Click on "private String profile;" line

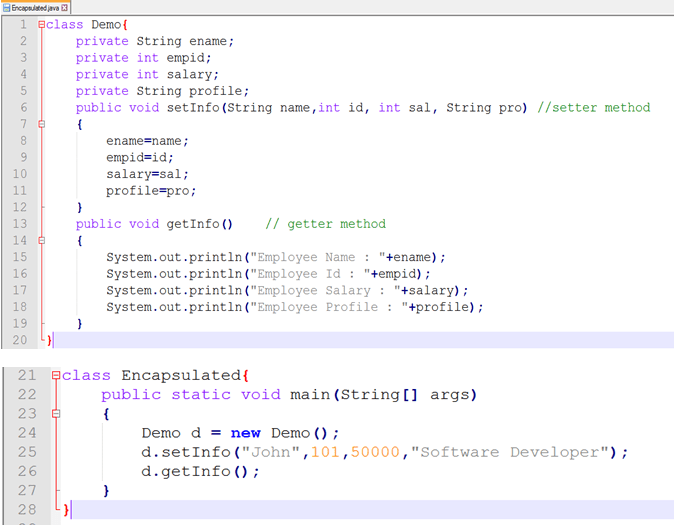[x=162, y=91]
